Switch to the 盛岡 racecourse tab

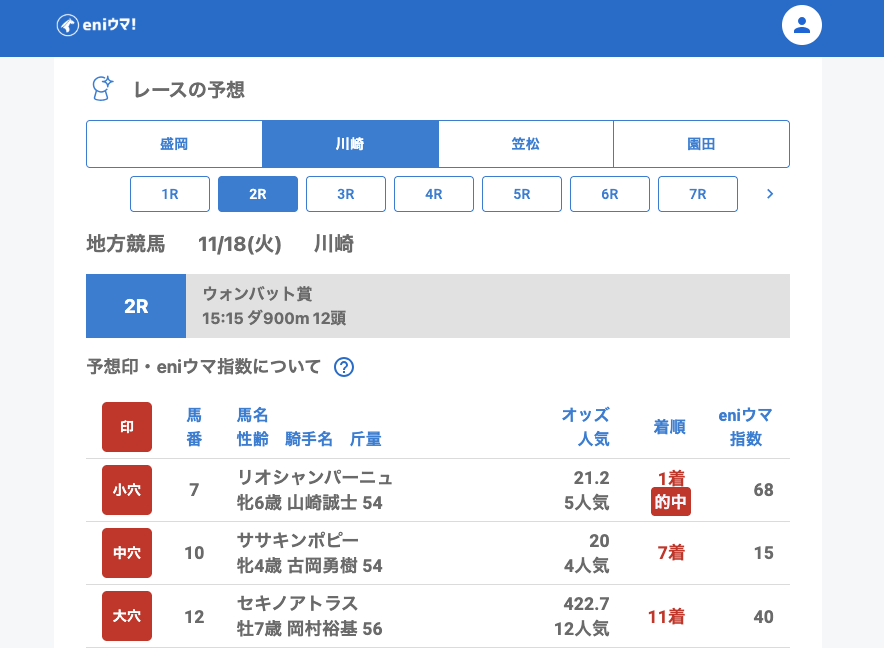174,144
